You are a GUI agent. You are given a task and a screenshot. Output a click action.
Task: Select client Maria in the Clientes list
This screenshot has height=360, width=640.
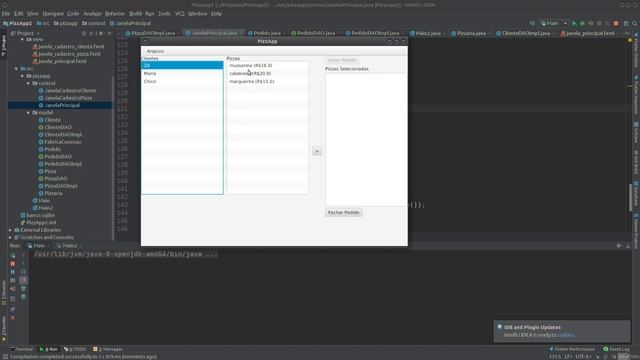click(x=182, y=73)
